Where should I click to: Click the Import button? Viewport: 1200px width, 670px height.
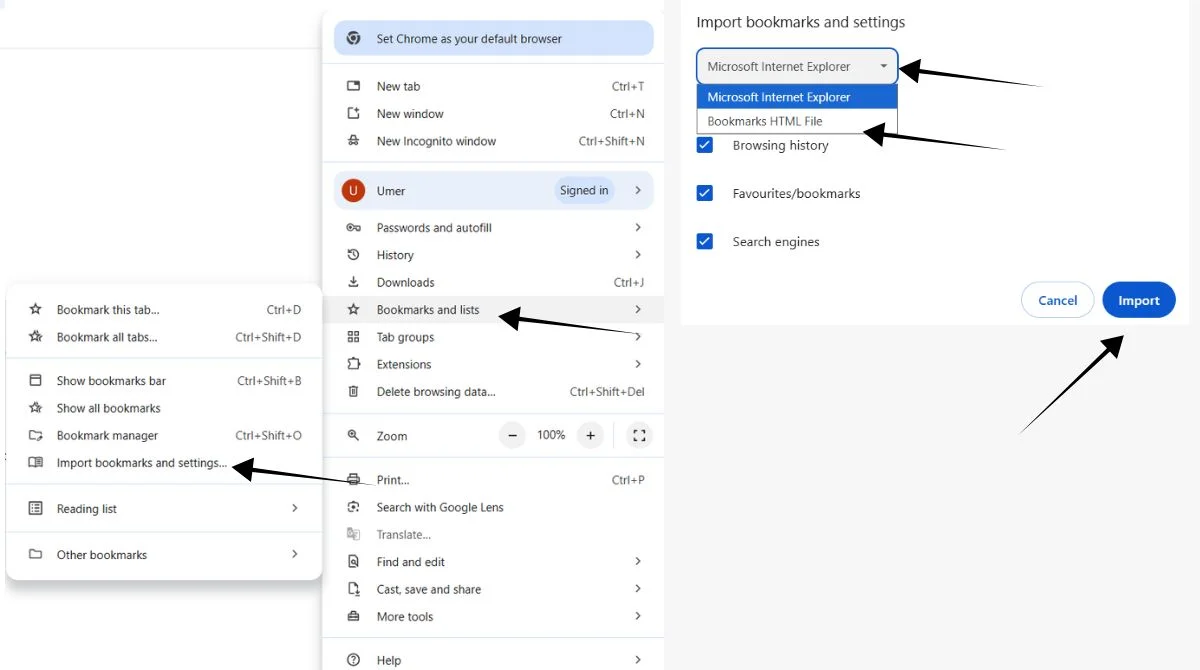1139,300
